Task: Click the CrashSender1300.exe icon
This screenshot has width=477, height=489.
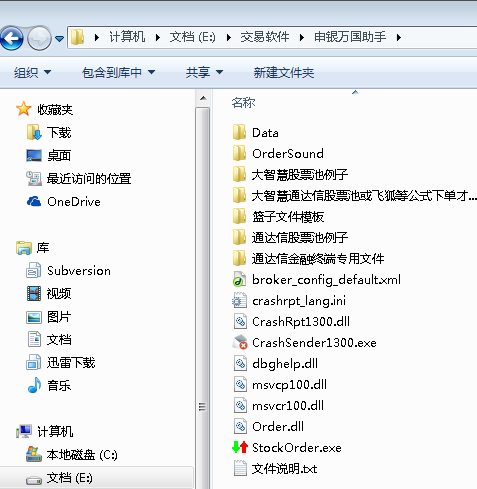Action: (240, 342)
